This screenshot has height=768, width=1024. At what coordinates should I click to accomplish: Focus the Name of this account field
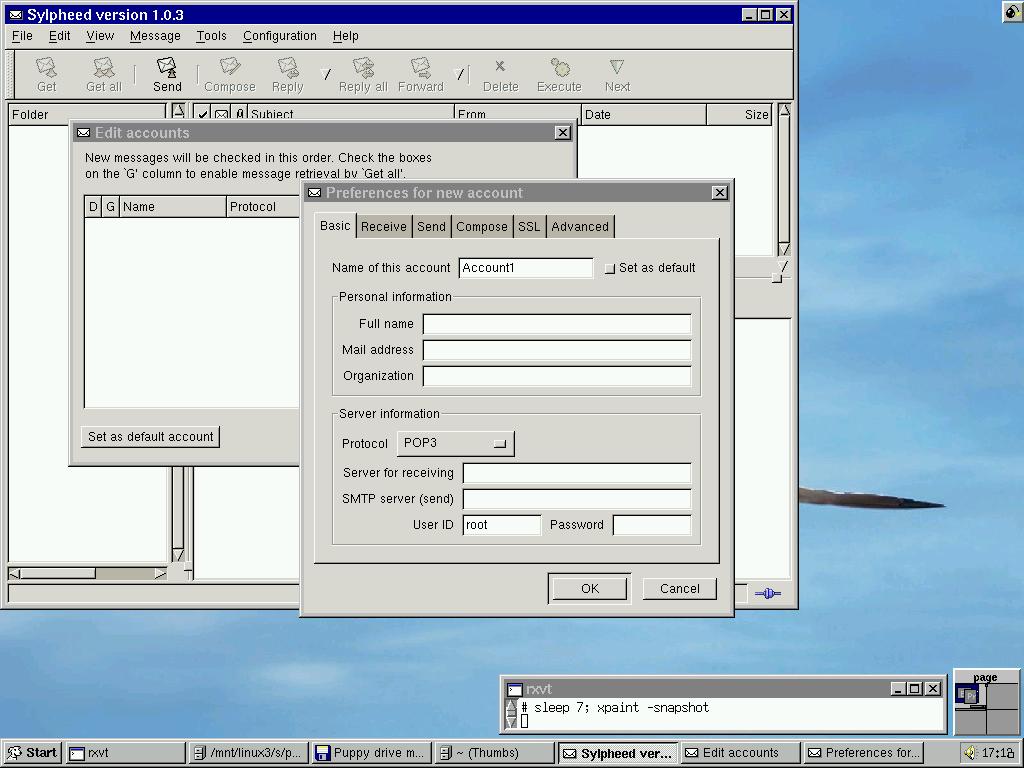point(526,268)
